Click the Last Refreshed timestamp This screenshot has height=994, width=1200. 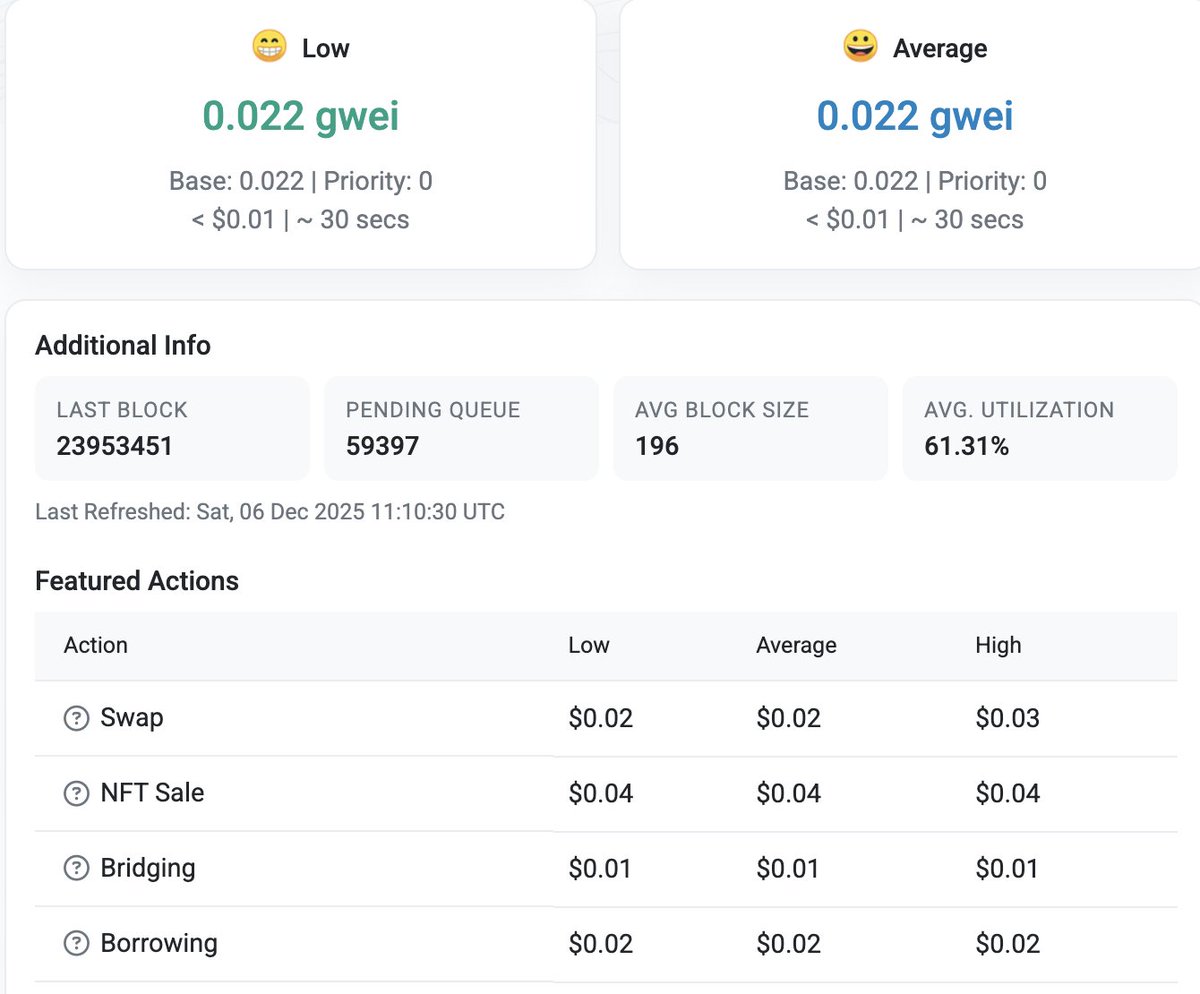point(268,511)
